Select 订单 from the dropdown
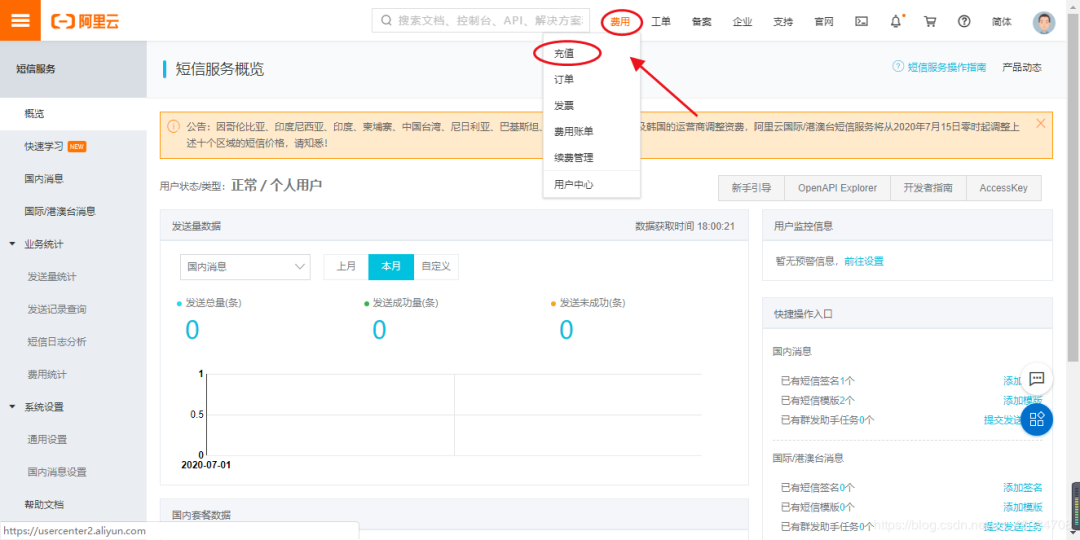This screenshot has width=1080, height=540. [x=564, y=79]
